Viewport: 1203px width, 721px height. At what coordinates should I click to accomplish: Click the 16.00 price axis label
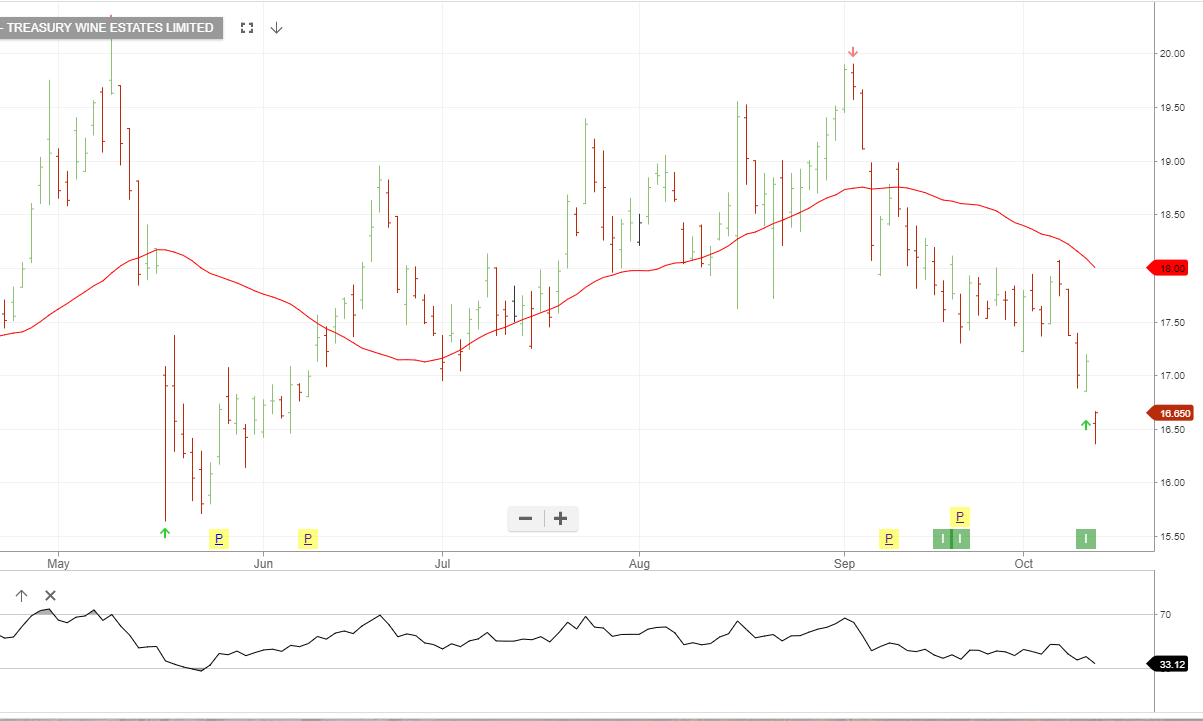click(x=1172, y=483)
